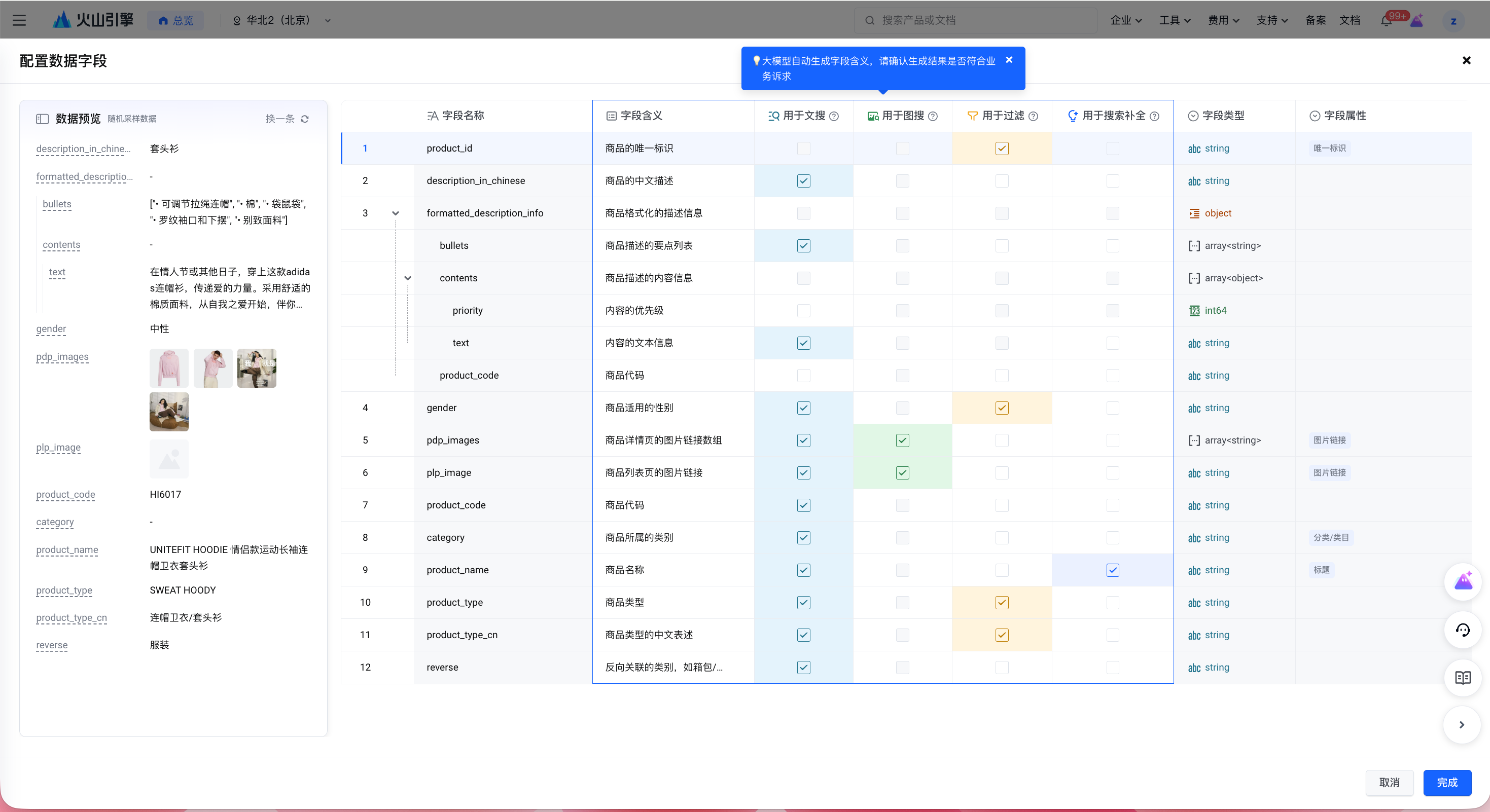The height and width of the screenshot is (812, 1490).
Task: Open the notification bell with 99+ badge
Action: point(1387,21)
